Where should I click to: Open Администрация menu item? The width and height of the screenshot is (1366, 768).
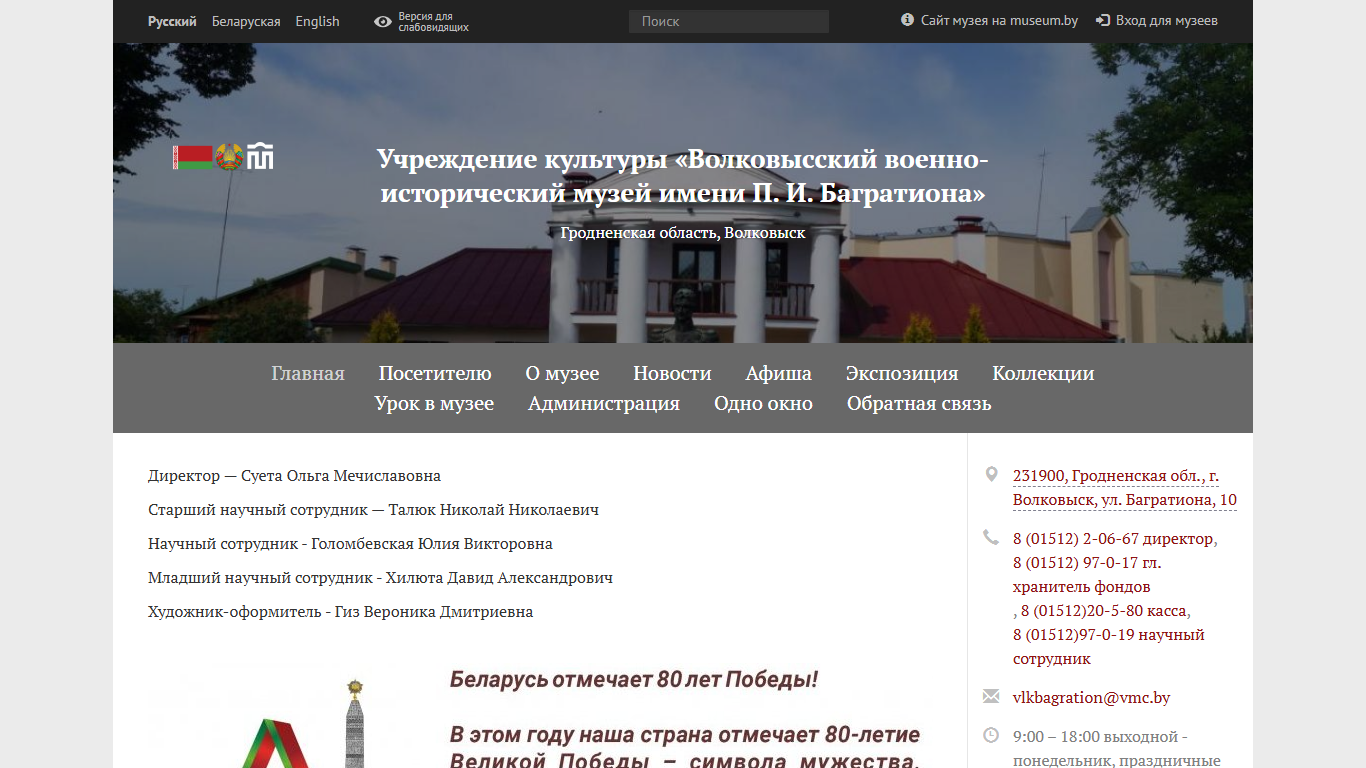[604, 404]
